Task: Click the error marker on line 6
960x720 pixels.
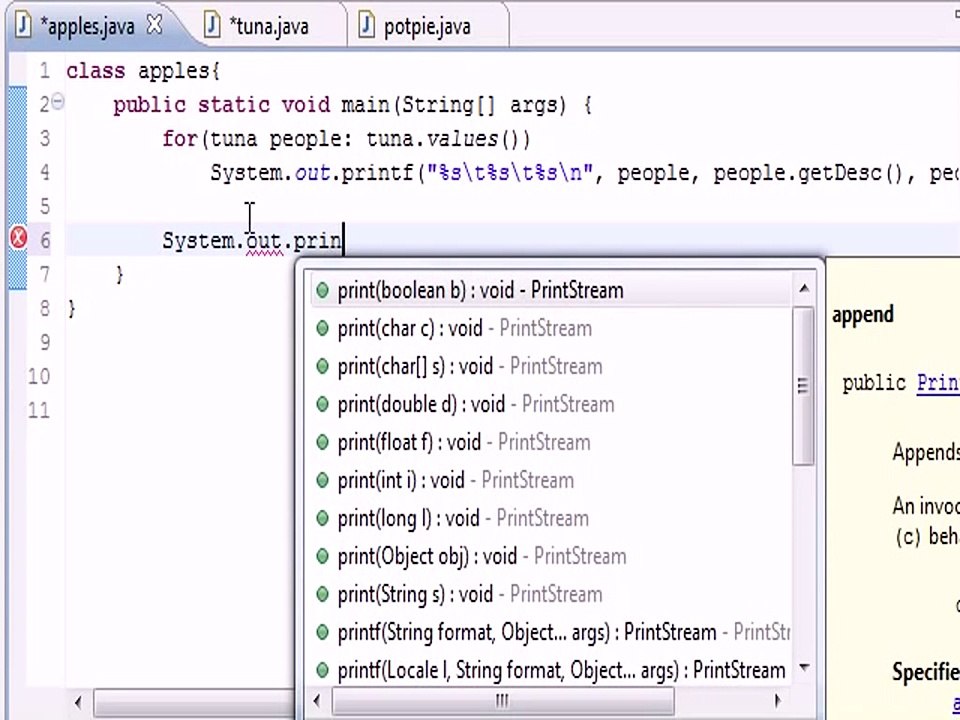Action: (x=18, y=238)
